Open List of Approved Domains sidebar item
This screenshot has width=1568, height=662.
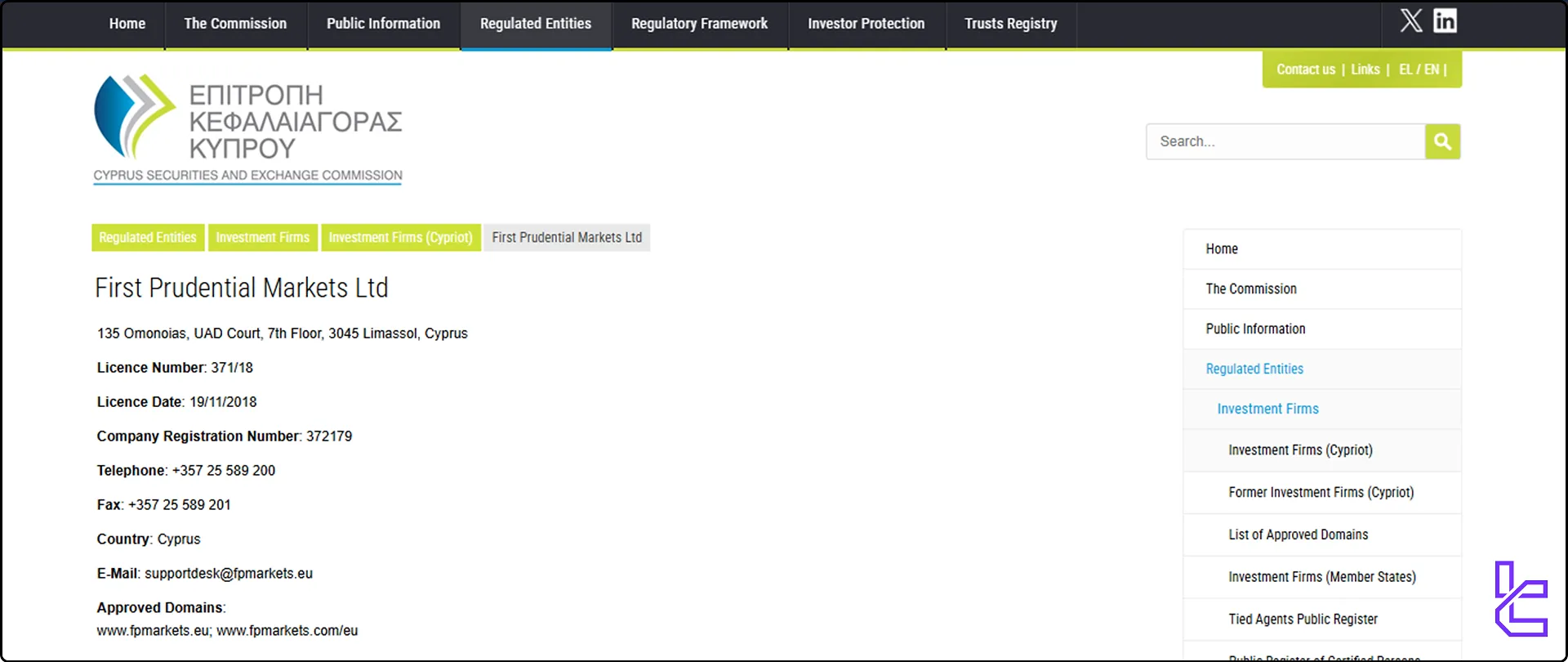(1322, 535)
